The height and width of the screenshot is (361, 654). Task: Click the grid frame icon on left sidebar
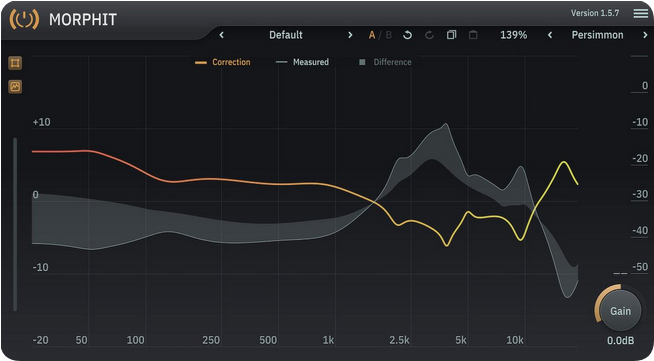[x=15, y=63]
